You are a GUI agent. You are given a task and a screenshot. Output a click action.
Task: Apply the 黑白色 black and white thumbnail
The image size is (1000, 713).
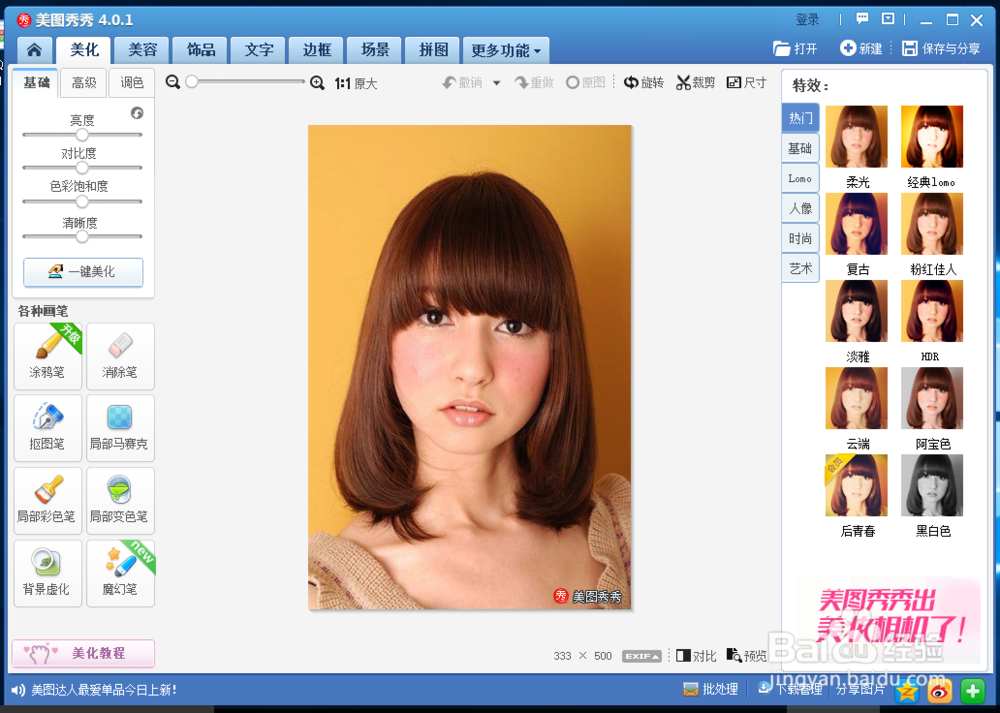pos(932,485)
